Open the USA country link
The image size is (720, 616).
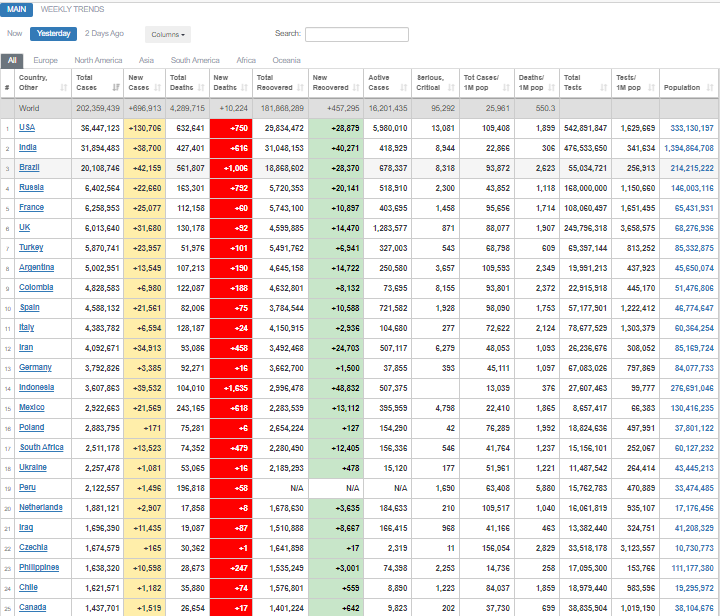point(27,128)
